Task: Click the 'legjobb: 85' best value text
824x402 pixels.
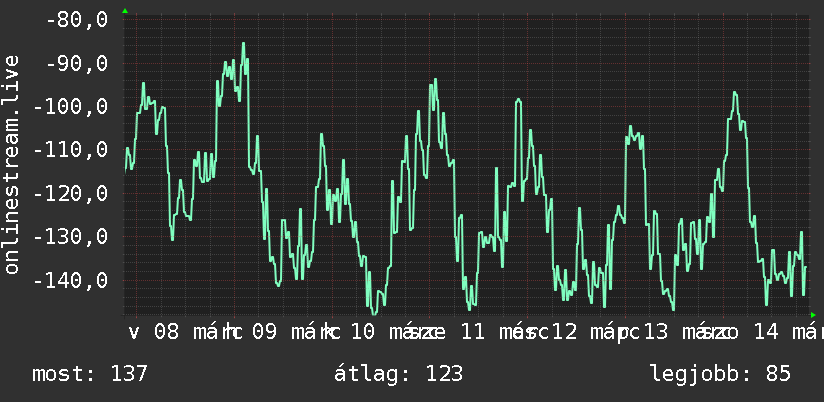Action: click(720, 374)
